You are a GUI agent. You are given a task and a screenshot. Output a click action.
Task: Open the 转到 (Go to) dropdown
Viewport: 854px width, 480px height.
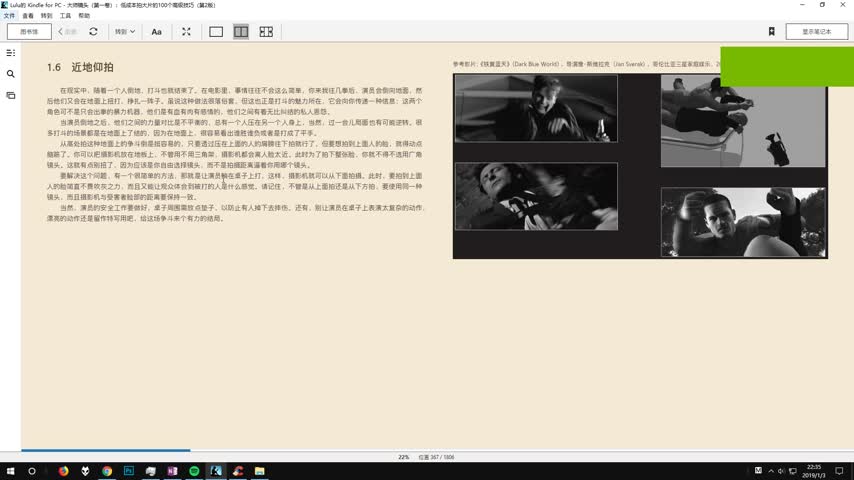[x=125, y=32]
